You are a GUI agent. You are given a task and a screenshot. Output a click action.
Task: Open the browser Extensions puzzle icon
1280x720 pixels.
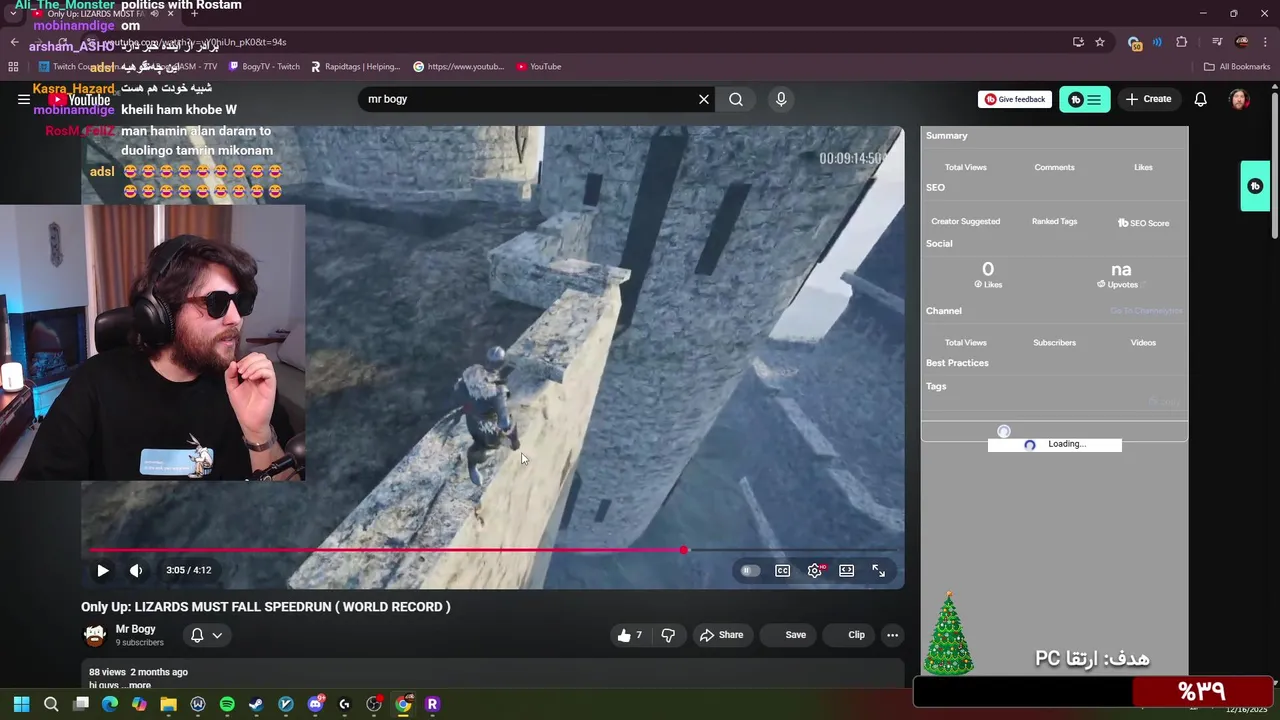tap(1182, 42)
